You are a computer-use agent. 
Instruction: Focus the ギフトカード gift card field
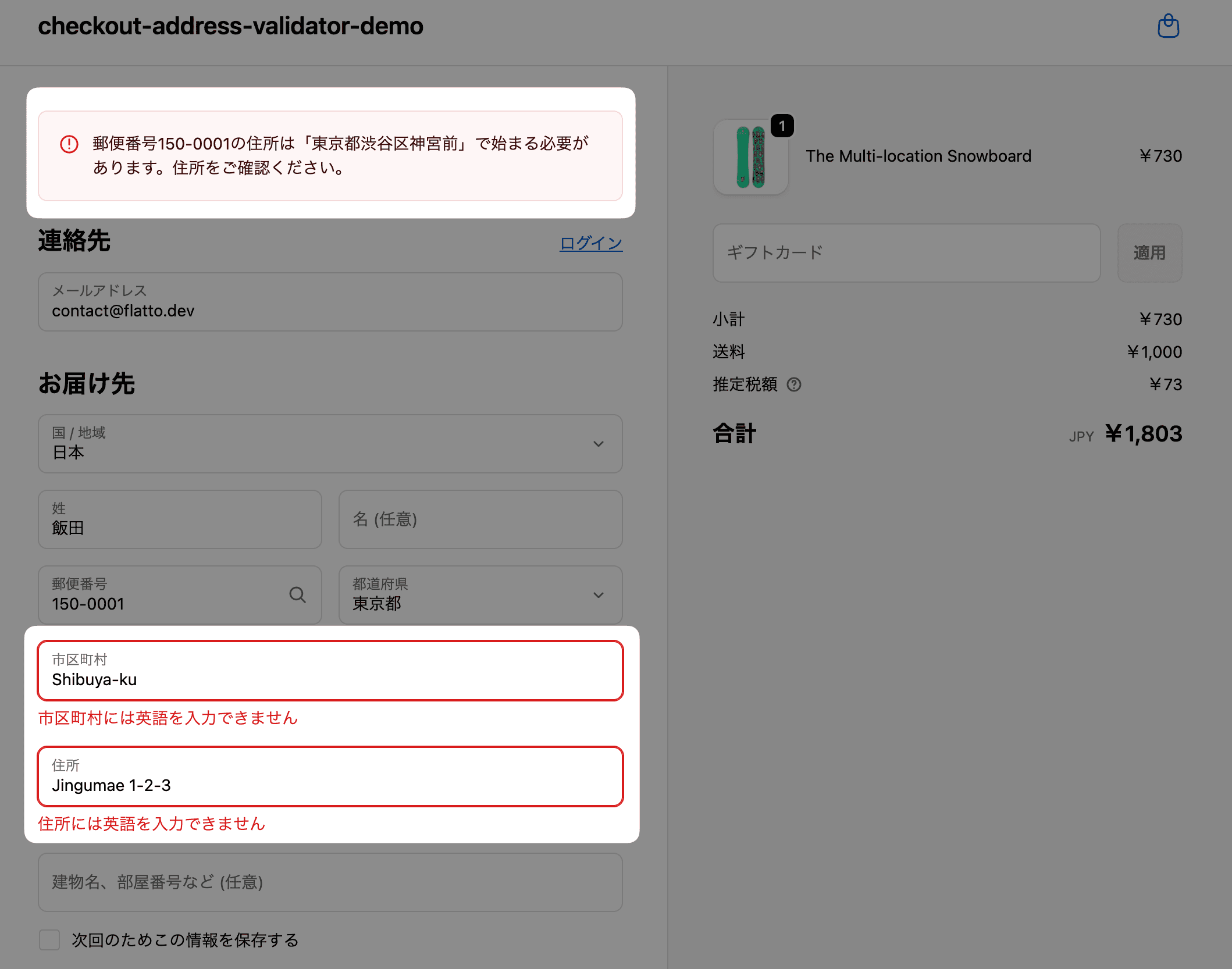[x=906, y=253]
